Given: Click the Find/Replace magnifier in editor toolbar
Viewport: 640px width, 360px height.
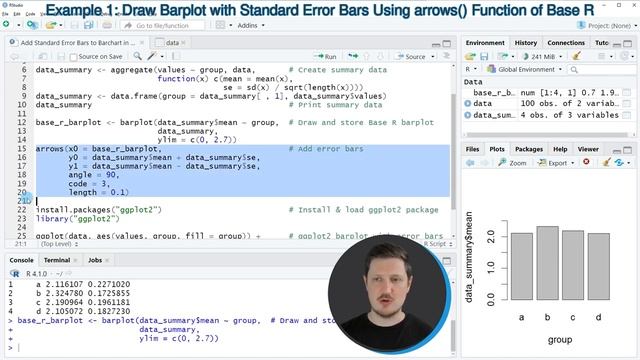Looking at the screenshot, I should (x=138, y=56).
